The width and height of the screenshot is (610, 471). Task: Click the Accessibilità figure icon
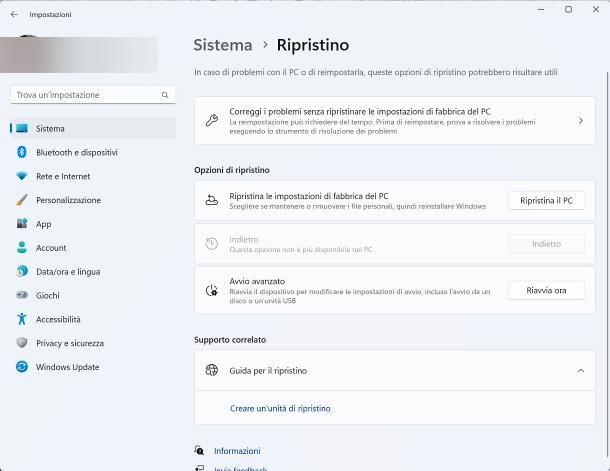pyautogui.click(x=22, y=319)
